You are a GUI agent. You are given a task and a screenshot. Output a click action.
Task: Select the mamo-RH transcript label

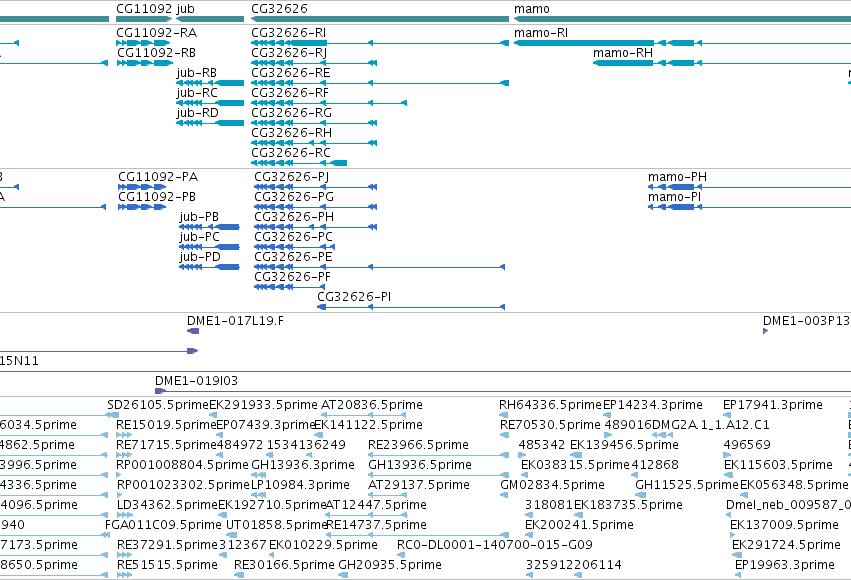pos(623,53)
